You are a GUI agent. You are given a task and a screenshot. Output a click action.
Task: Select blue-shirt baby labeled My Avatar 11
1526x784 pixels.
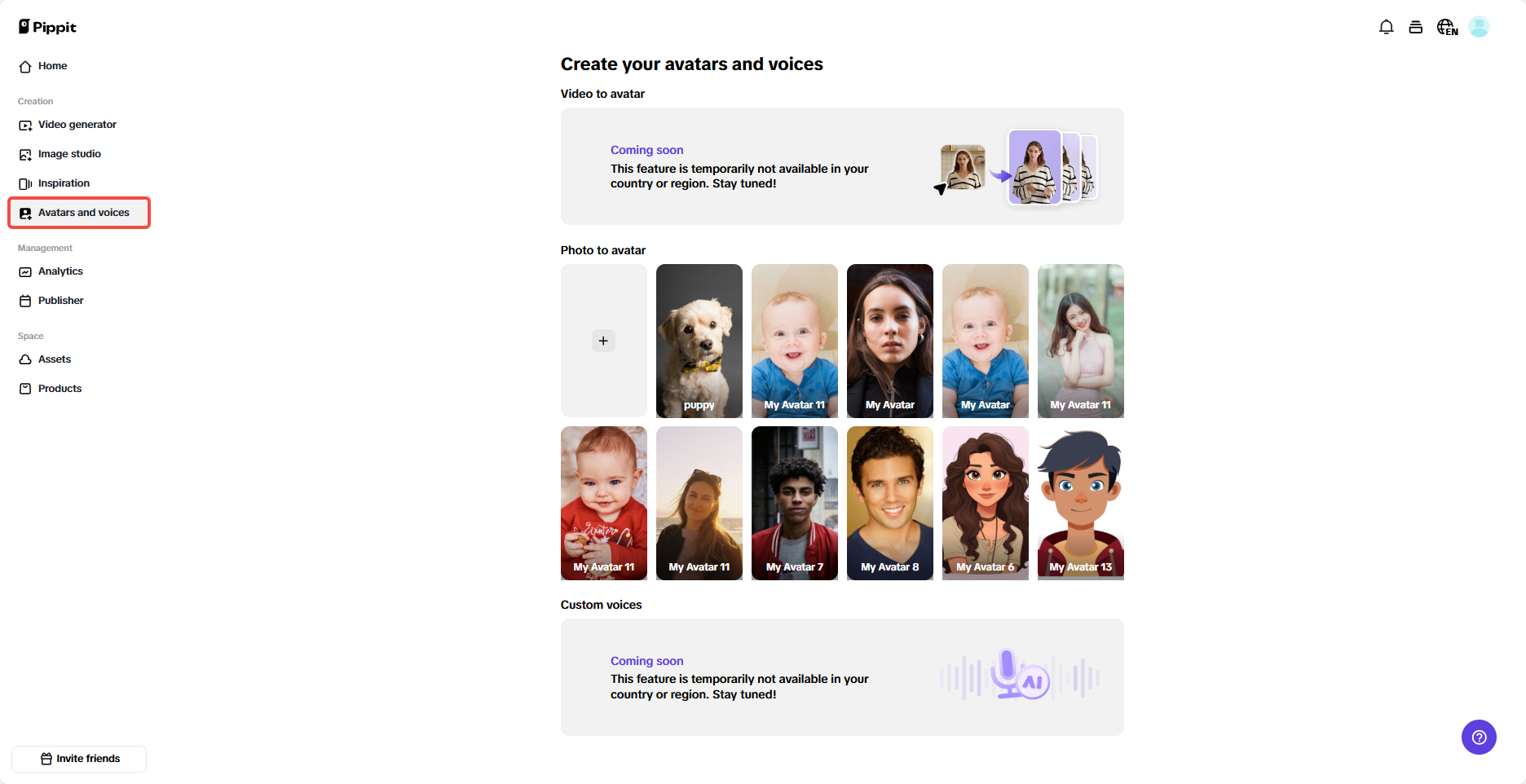[x=795, y=341]
